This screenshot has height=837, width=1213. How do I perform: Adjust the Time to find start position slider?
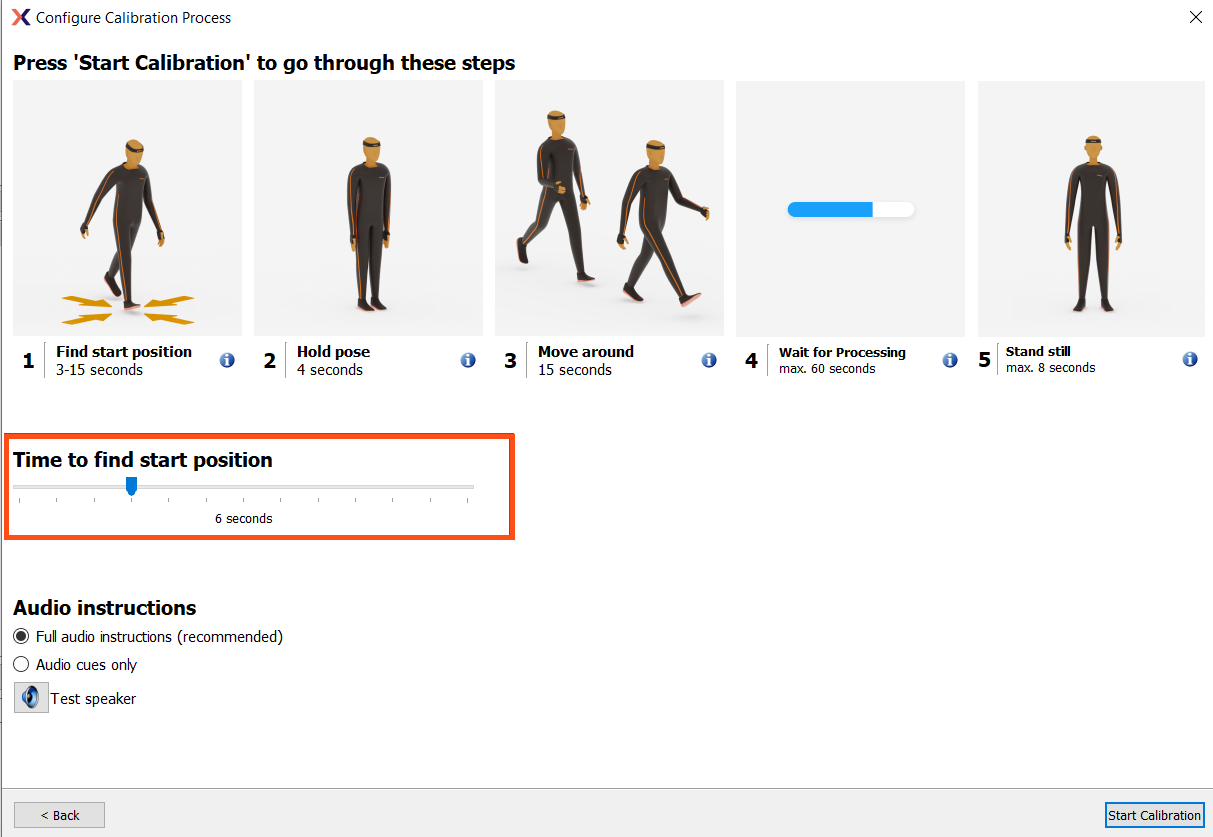tap(131, 486)
